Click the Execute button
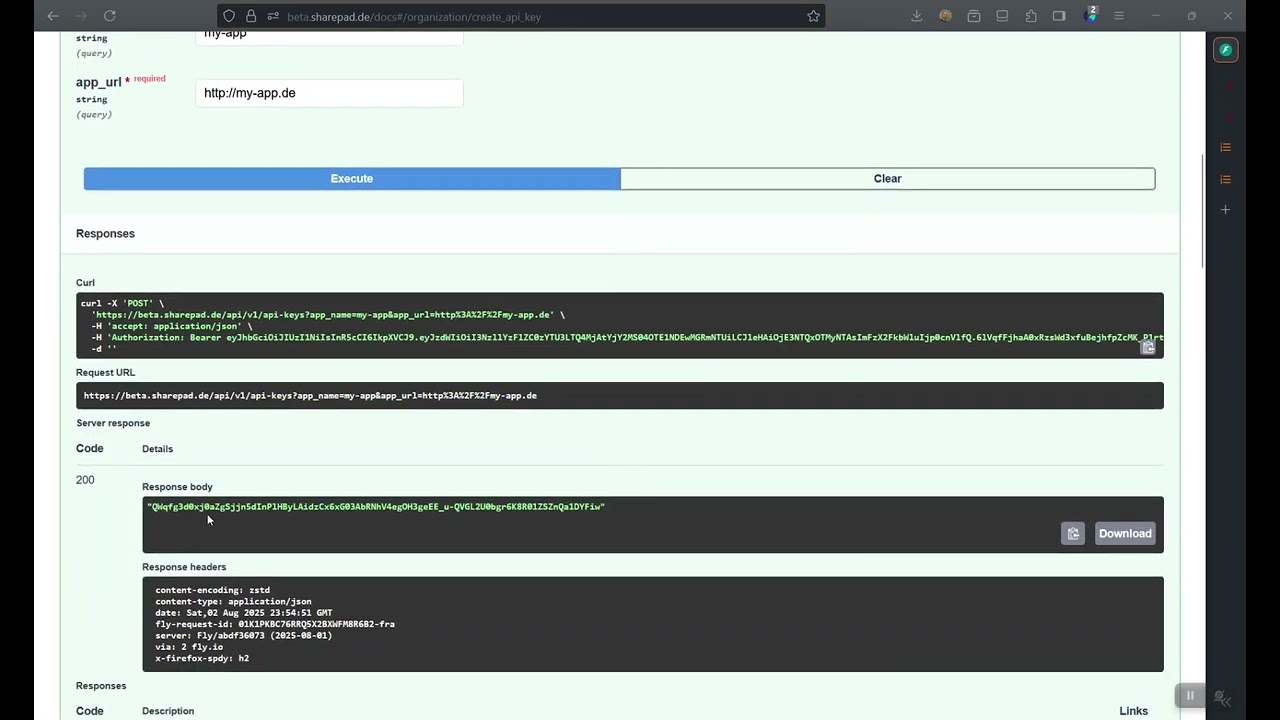The width and height of the screenshot is (1280, 720). point(352,179)
